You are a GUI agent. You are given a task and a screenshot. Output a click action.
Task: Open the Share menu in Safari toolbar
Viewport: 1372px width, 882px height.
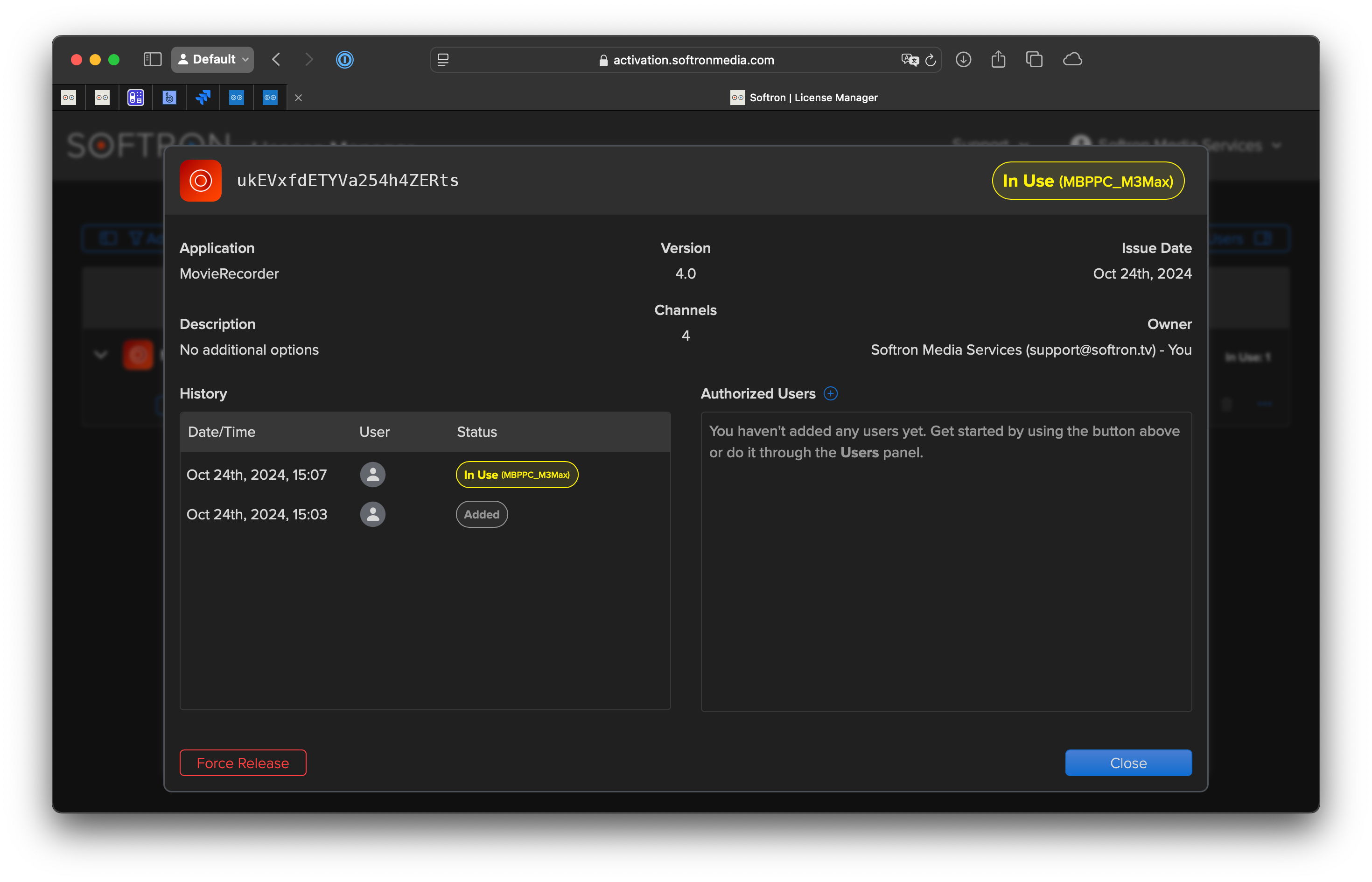tap(998, 59)
